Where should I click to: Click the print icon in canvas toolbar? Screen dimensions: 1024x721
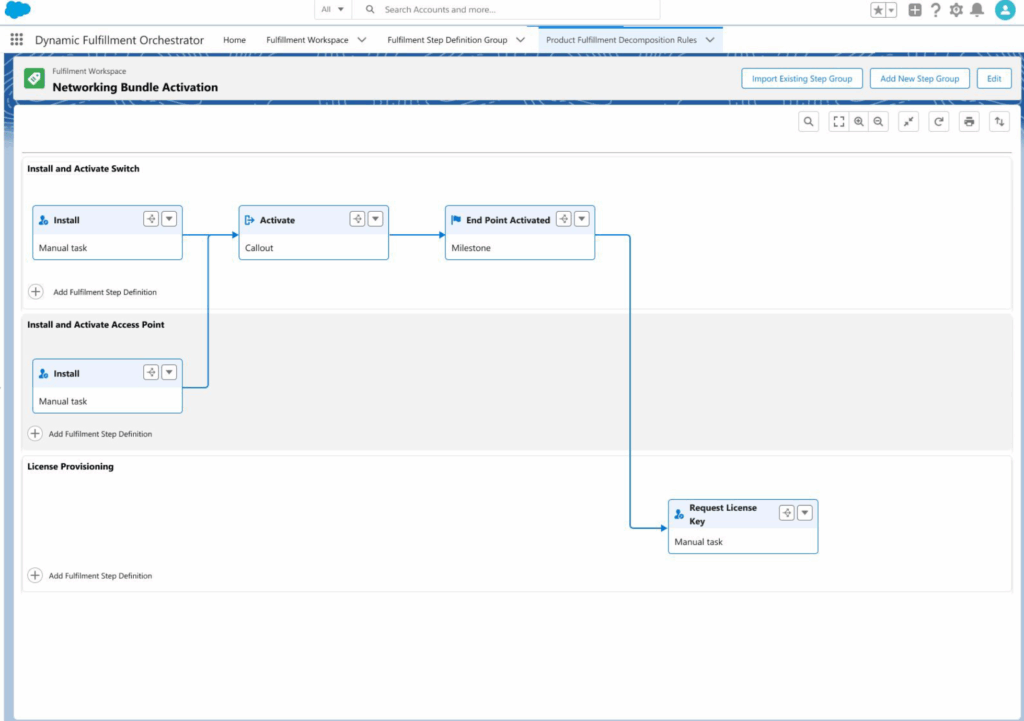click(968, 122)
